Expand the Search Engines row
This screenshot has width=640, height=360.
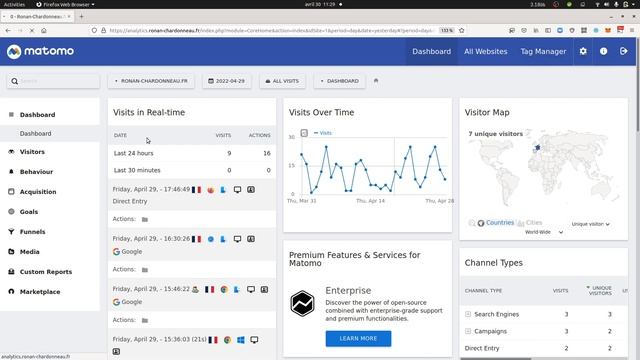pyautogui.click(x=468, y=314)
